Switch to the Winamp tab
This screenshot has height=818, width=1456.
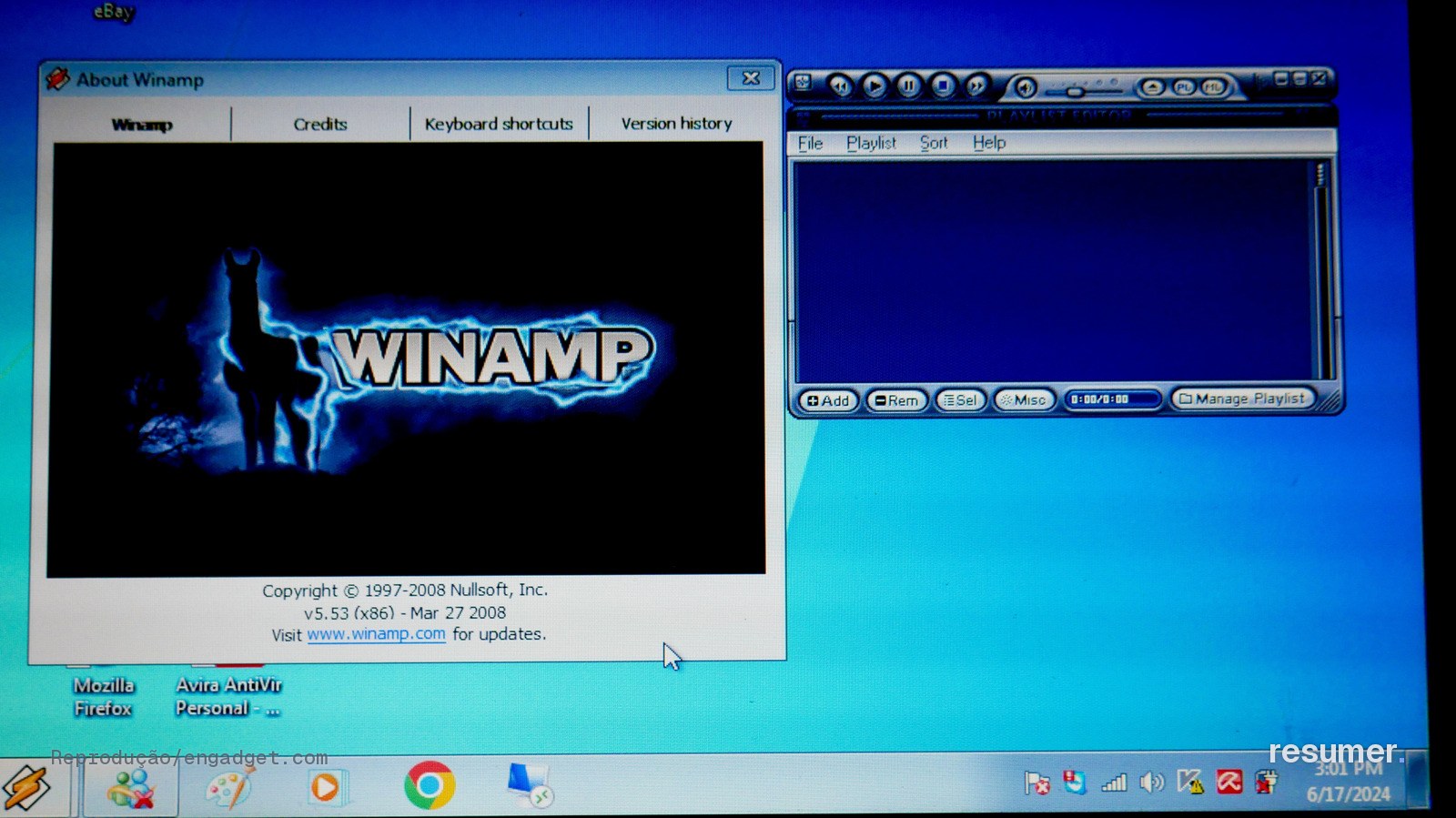tap(142, 125)
